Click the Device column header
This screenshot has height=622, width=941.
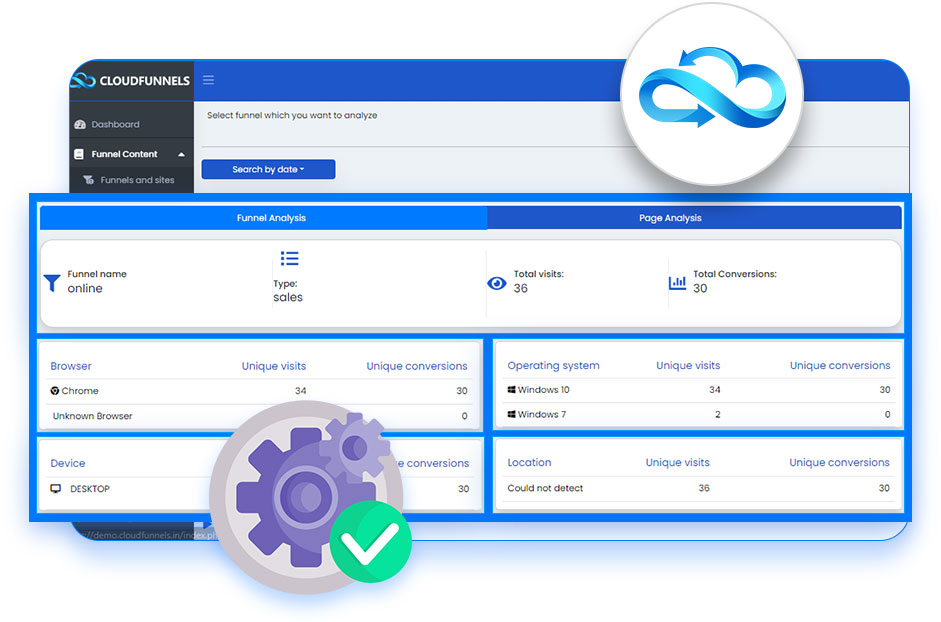[x=68, y=463]
